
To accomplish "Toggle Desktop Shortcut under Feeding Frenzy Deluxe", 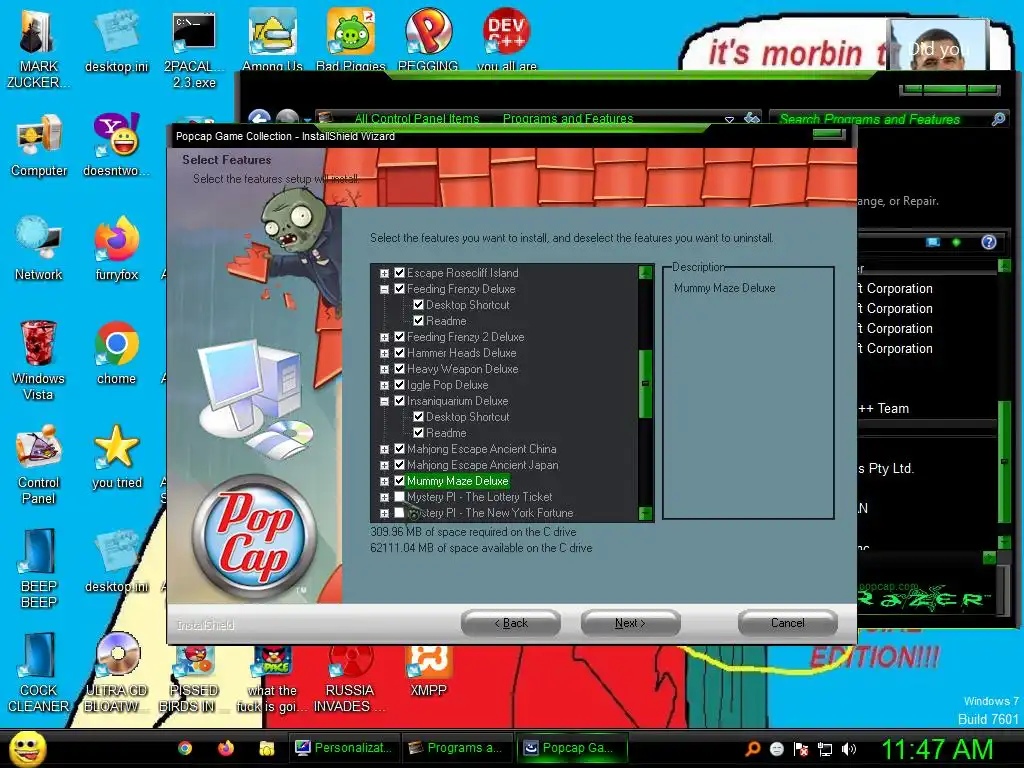I will 419,305.
